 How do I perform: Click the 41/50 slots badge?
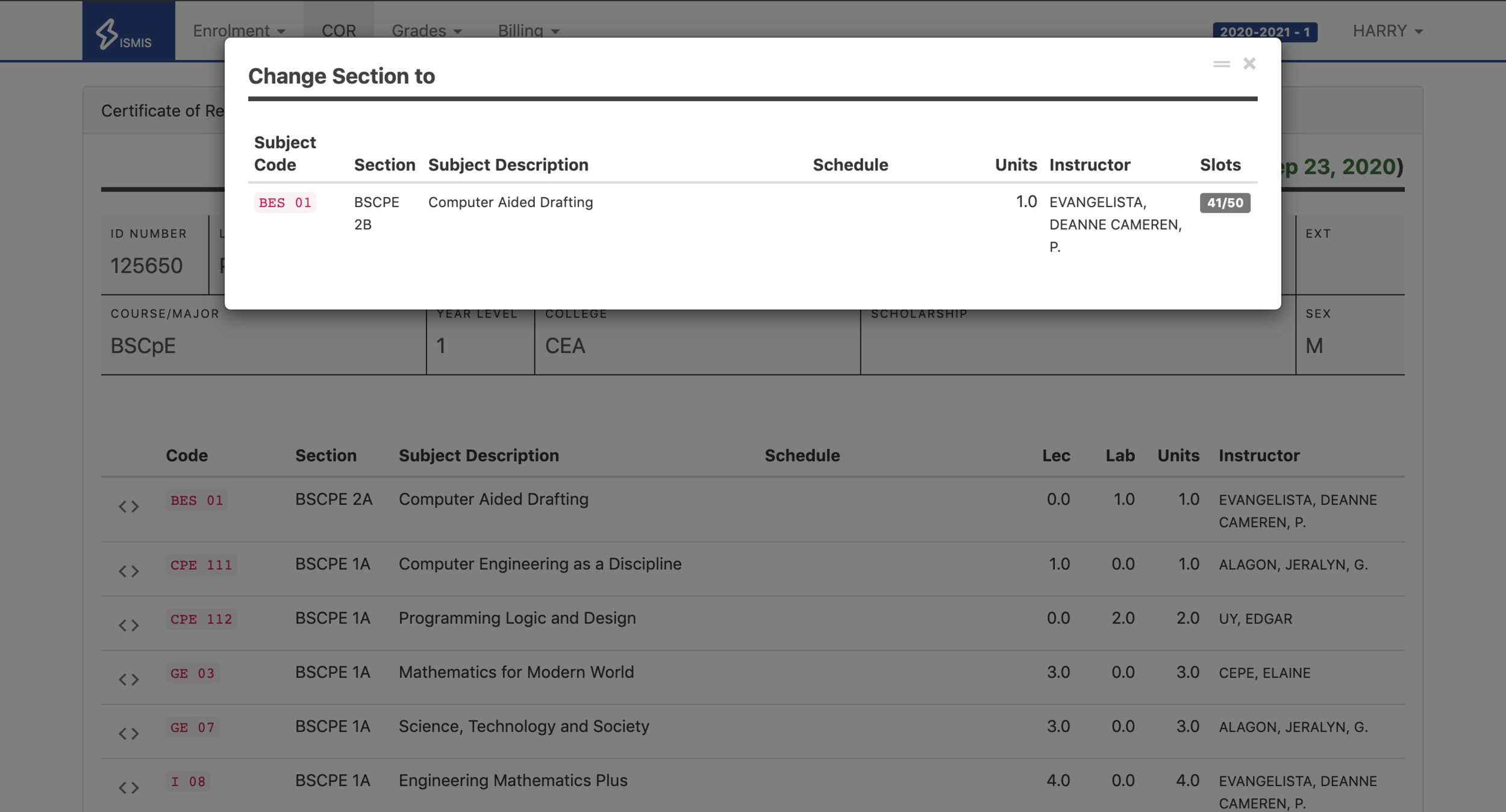tap(1225, 203)
